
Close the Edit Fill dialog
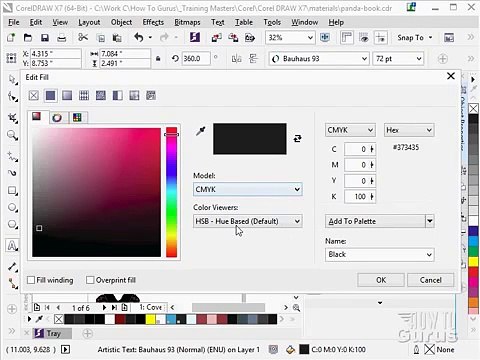451,76
